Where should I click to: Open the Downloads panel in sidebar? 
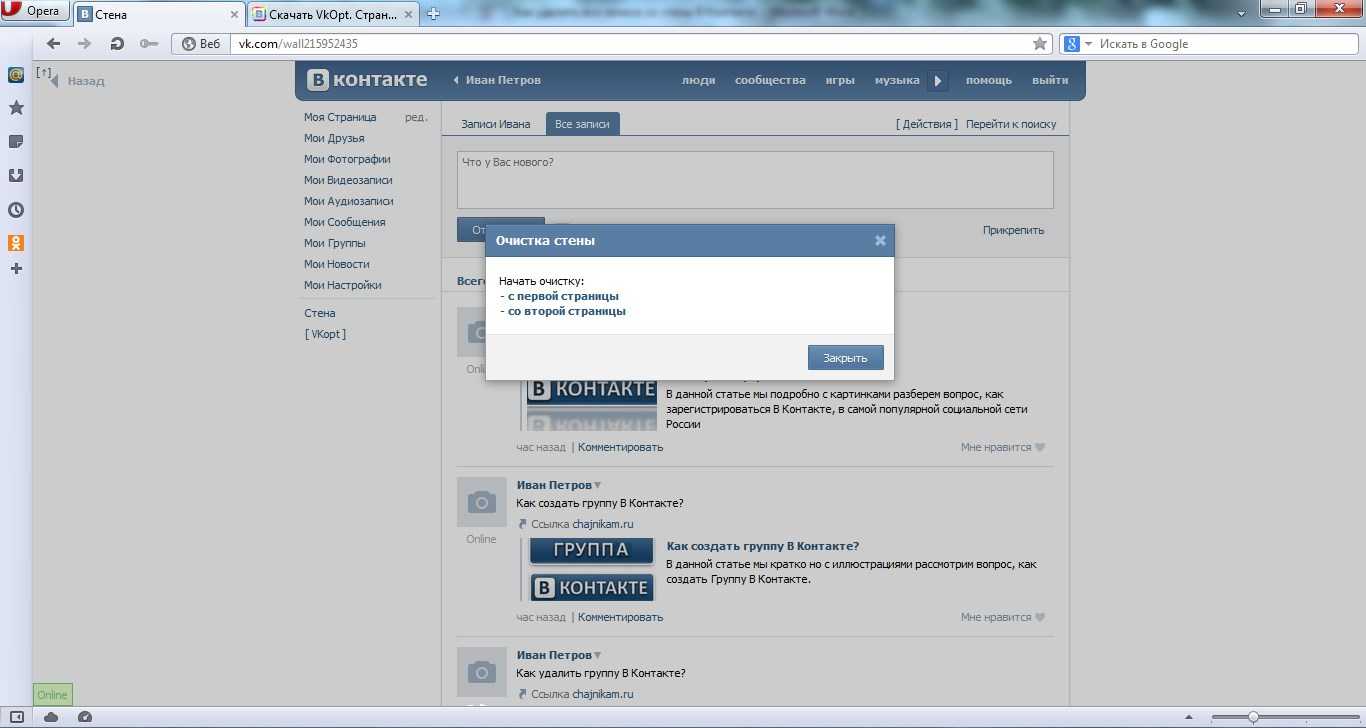pyautogui.click(x=16, y=176)
